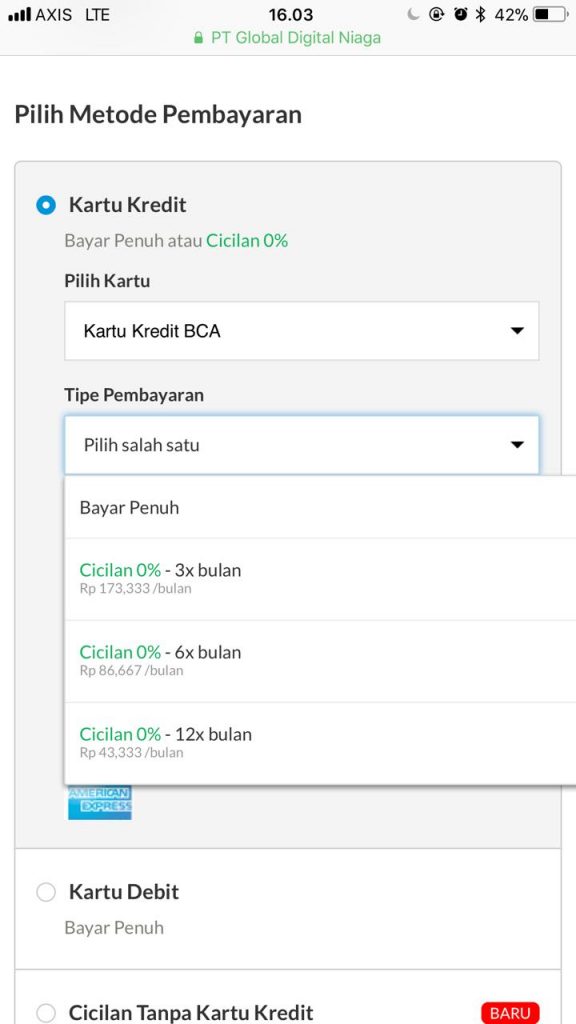Tap the green Cicilan 0% link text
The height and width of the screenshot is (1024, 576).
[x=247, y=241]
